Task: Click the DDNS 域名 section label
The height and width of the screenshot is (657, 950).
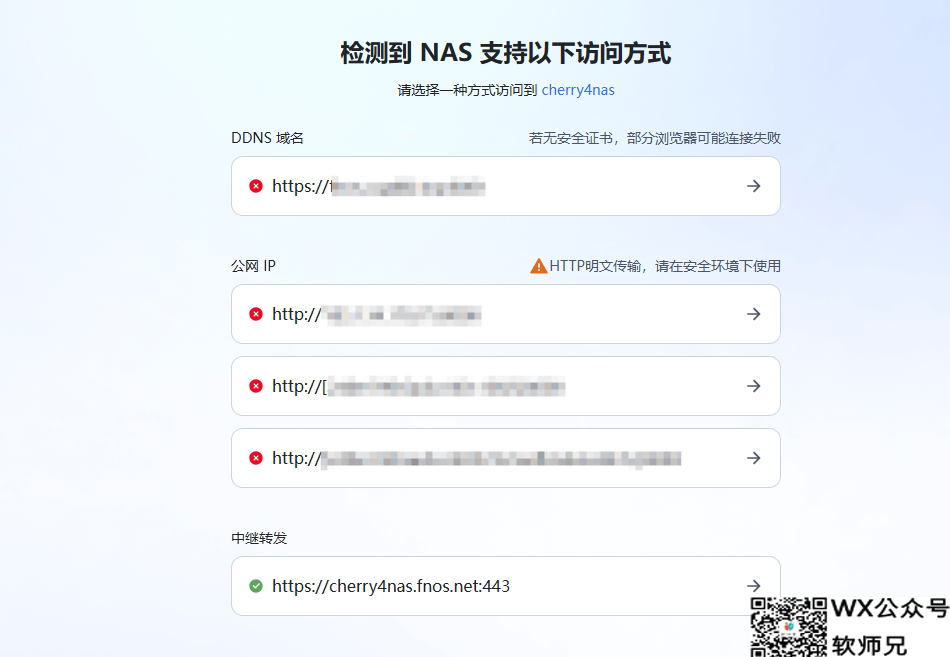Action: pos(267,138)
